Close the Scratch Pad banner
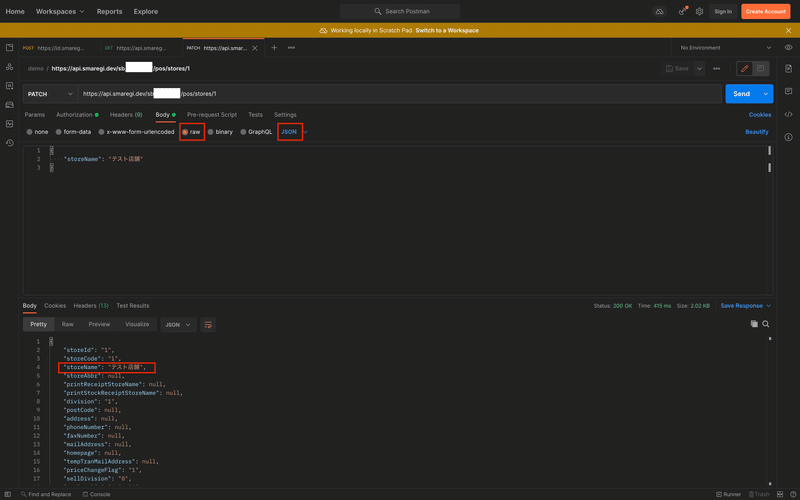This screenshot has width=800, height=500. 788,31
